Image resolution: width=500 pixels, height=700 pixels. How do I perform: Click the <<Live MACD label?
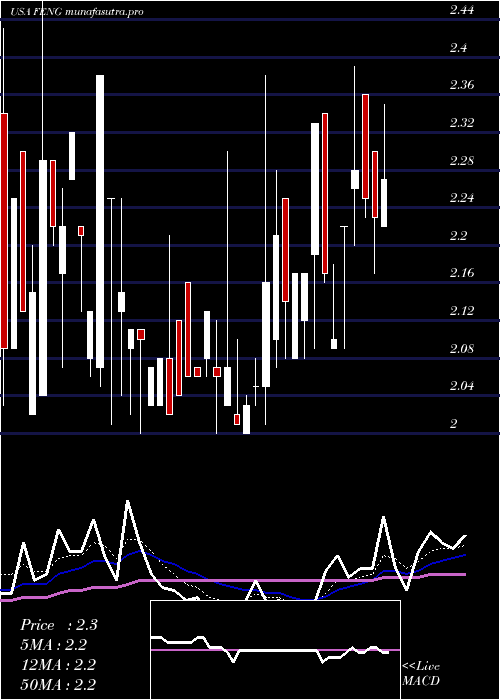[x=421, y=674]
